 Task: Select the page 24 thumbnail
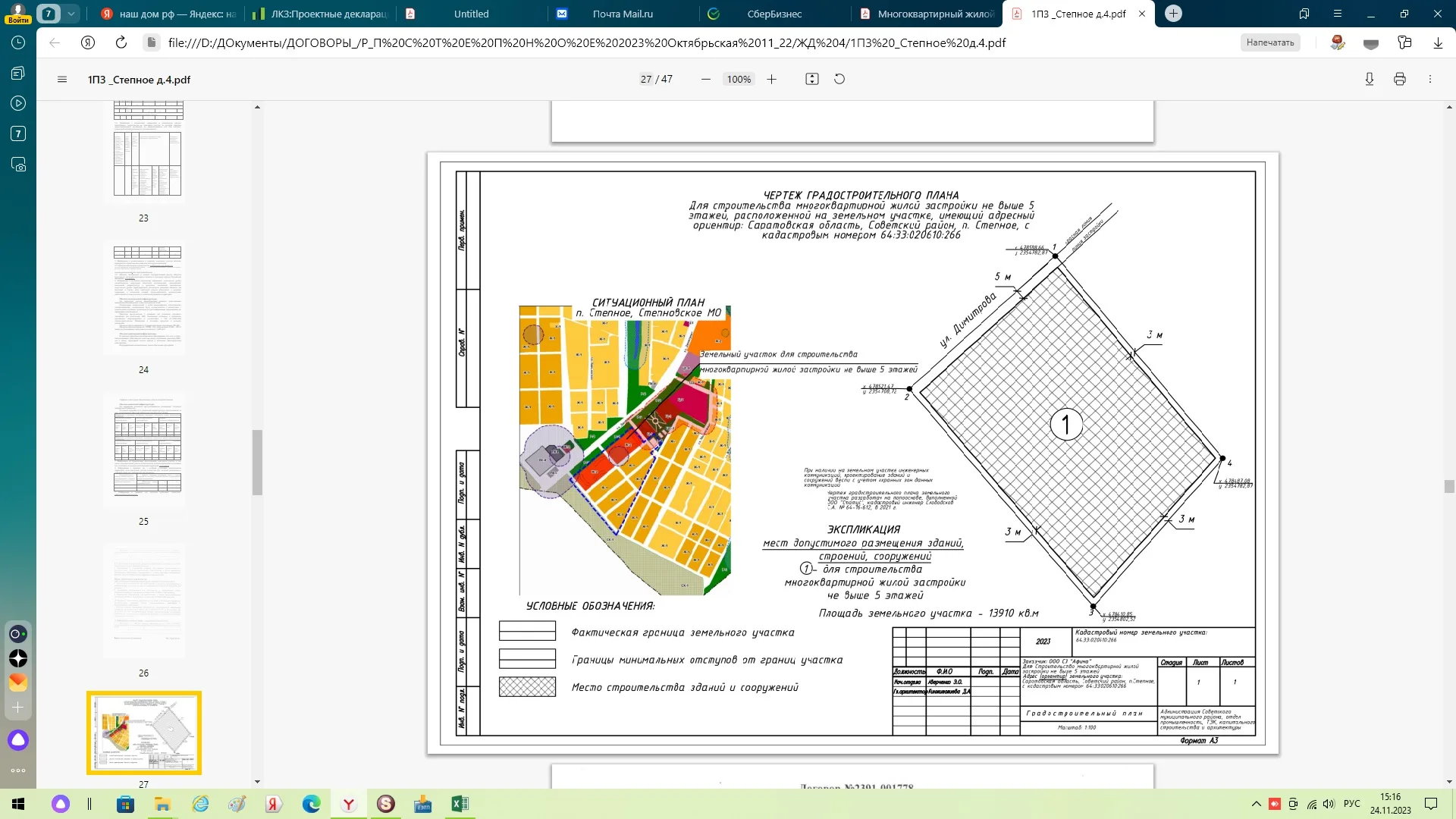point(147,298)
